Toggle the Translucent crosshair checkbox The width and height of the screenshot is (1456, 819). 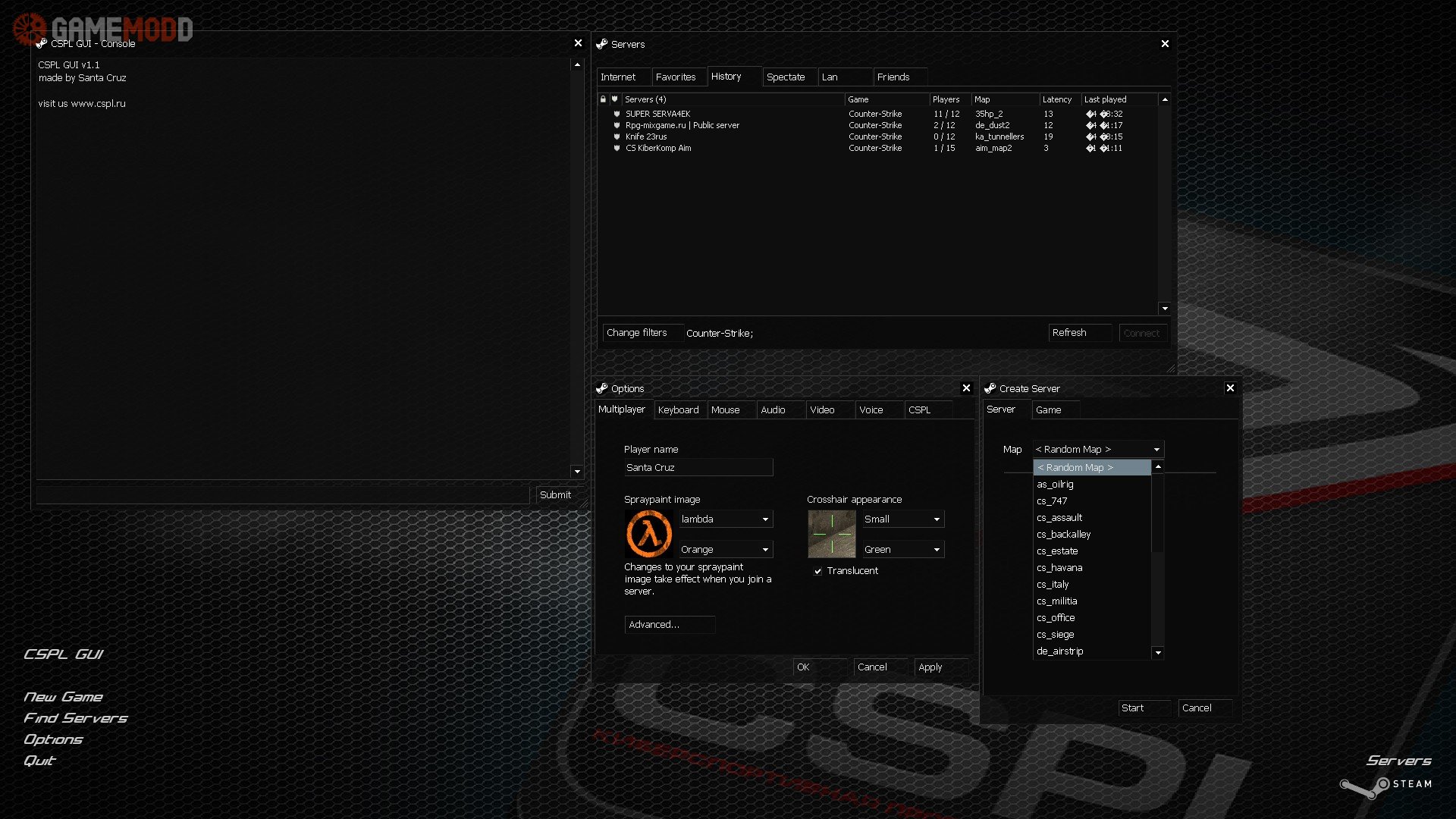(817, 571)
